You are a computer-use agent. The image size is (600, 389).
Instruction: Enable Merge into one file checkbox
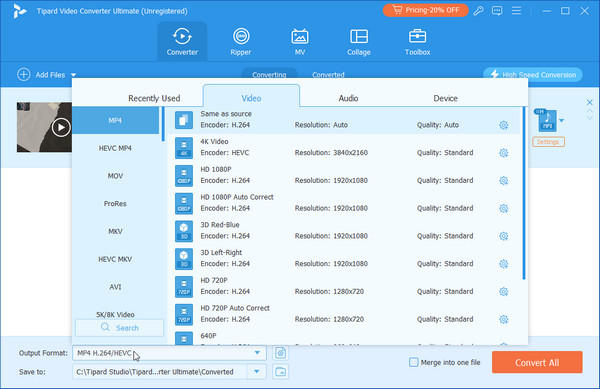[414, 362]
